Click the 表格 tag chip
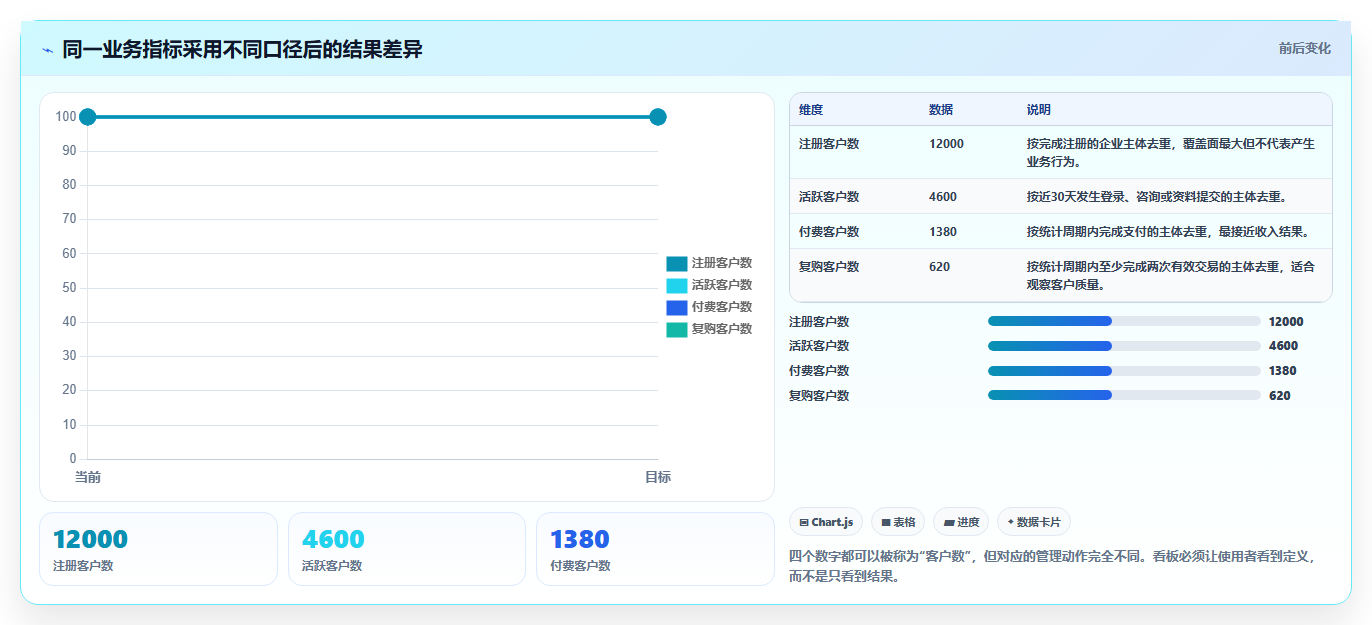 (x=898, y=522)
